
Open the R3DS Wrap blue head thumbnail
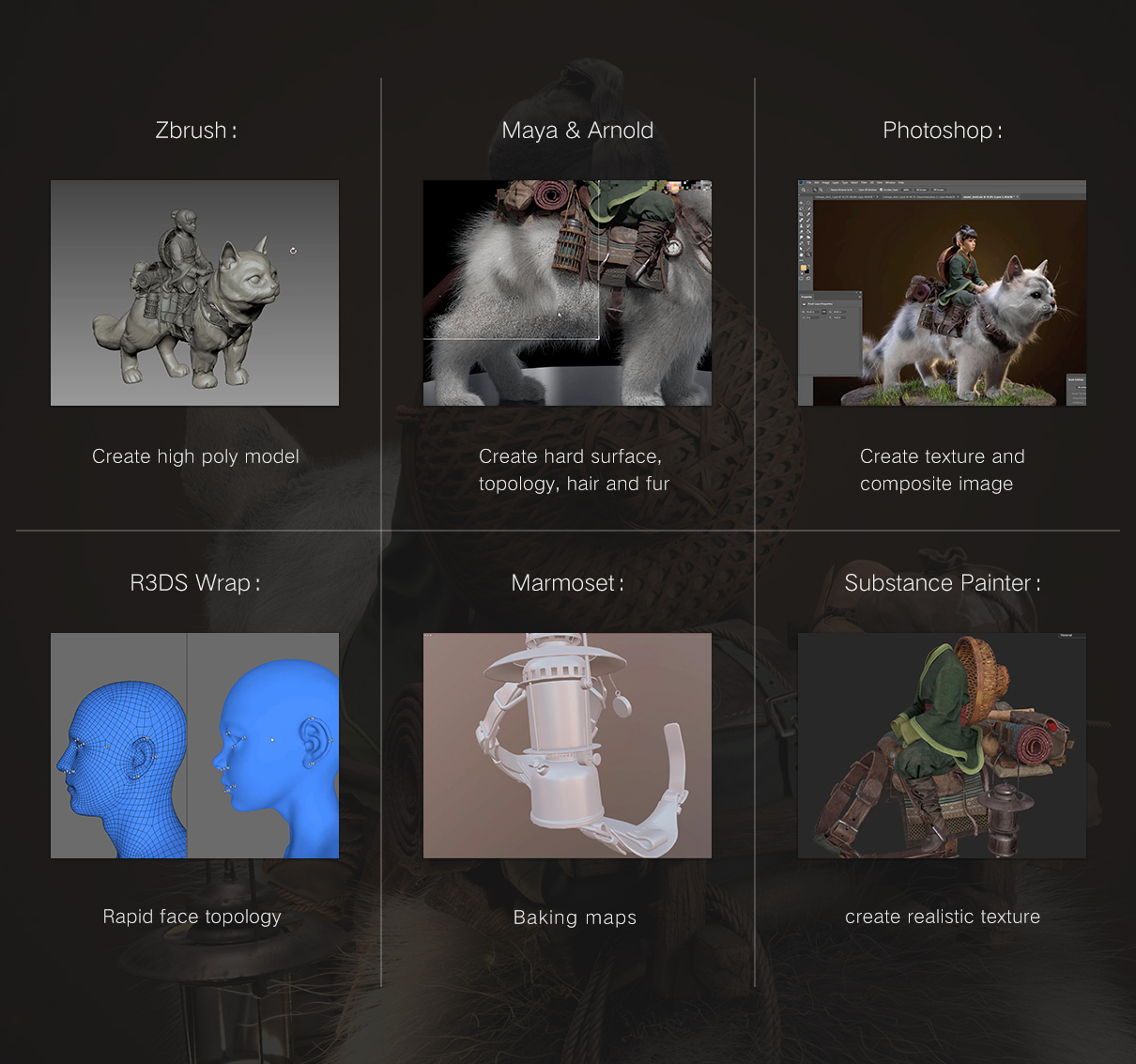click(x=194, y=746)
